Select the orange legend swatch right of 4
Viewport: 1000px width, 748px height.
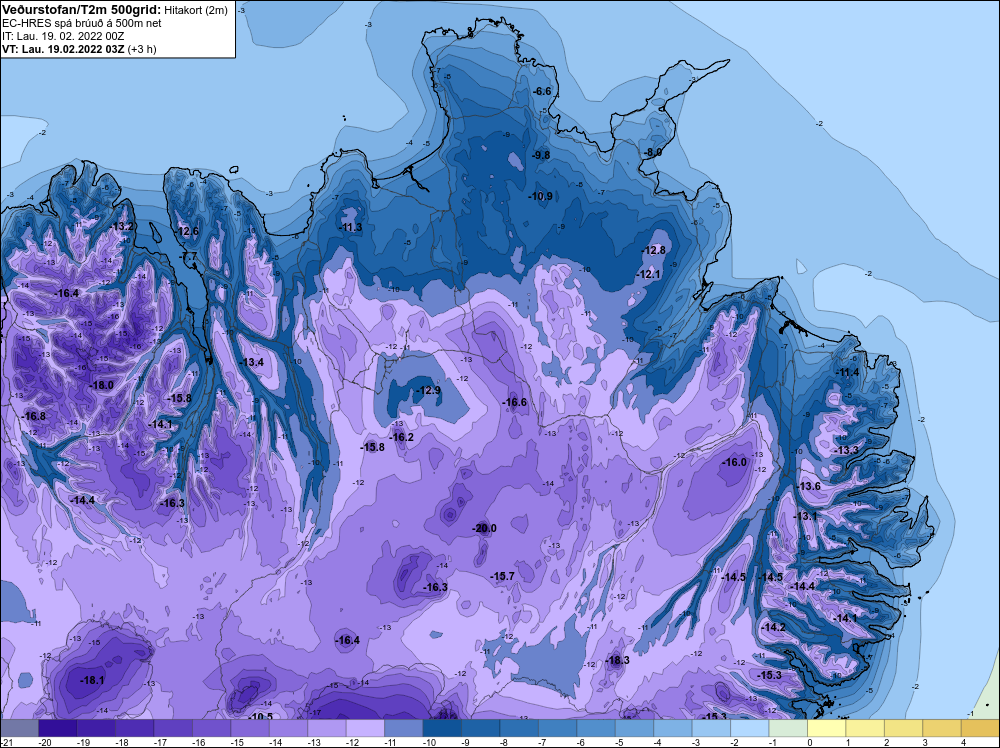pyautogui.click(x=980, y=728)
